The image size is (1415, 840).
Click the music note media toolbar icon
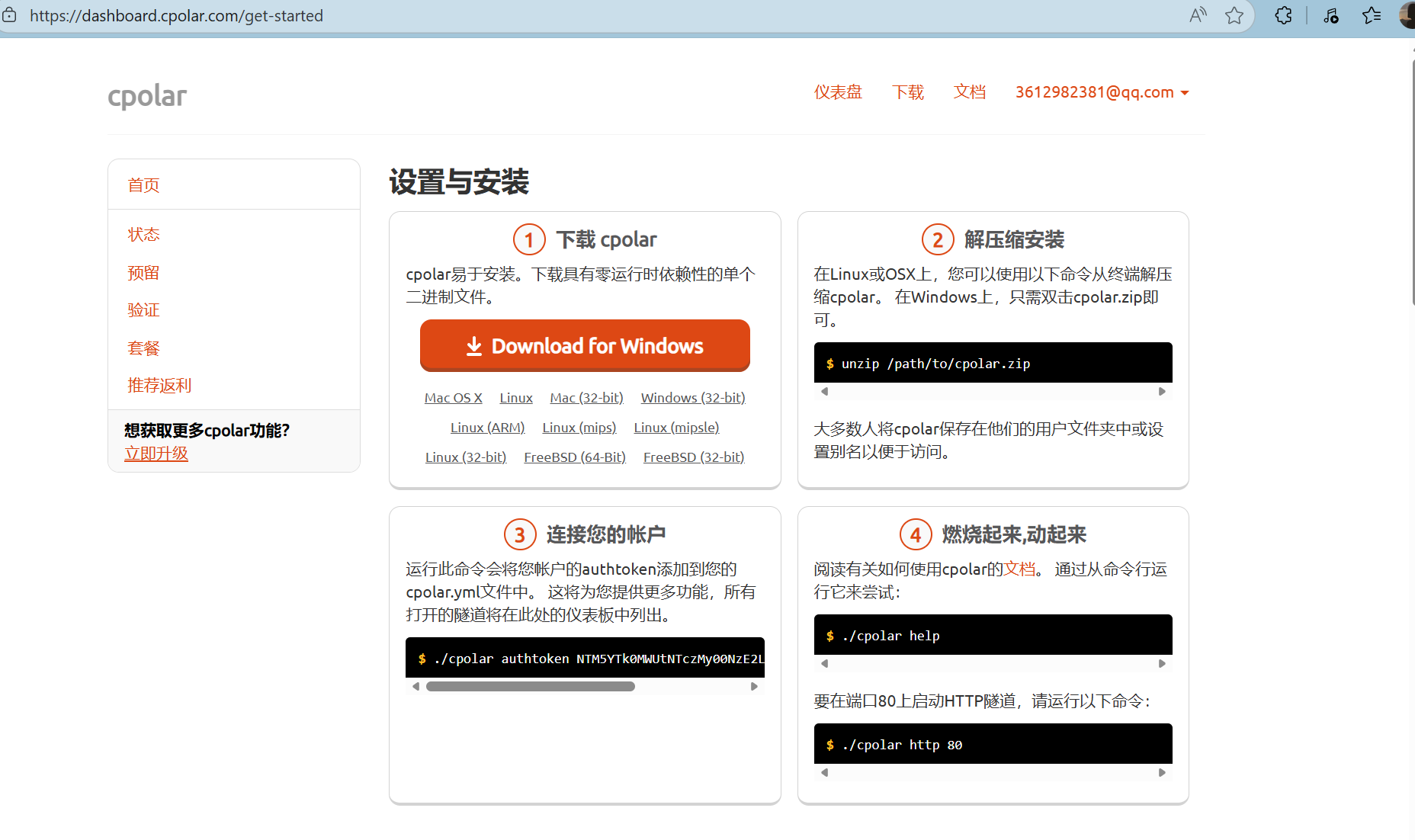click(1331, 15)
